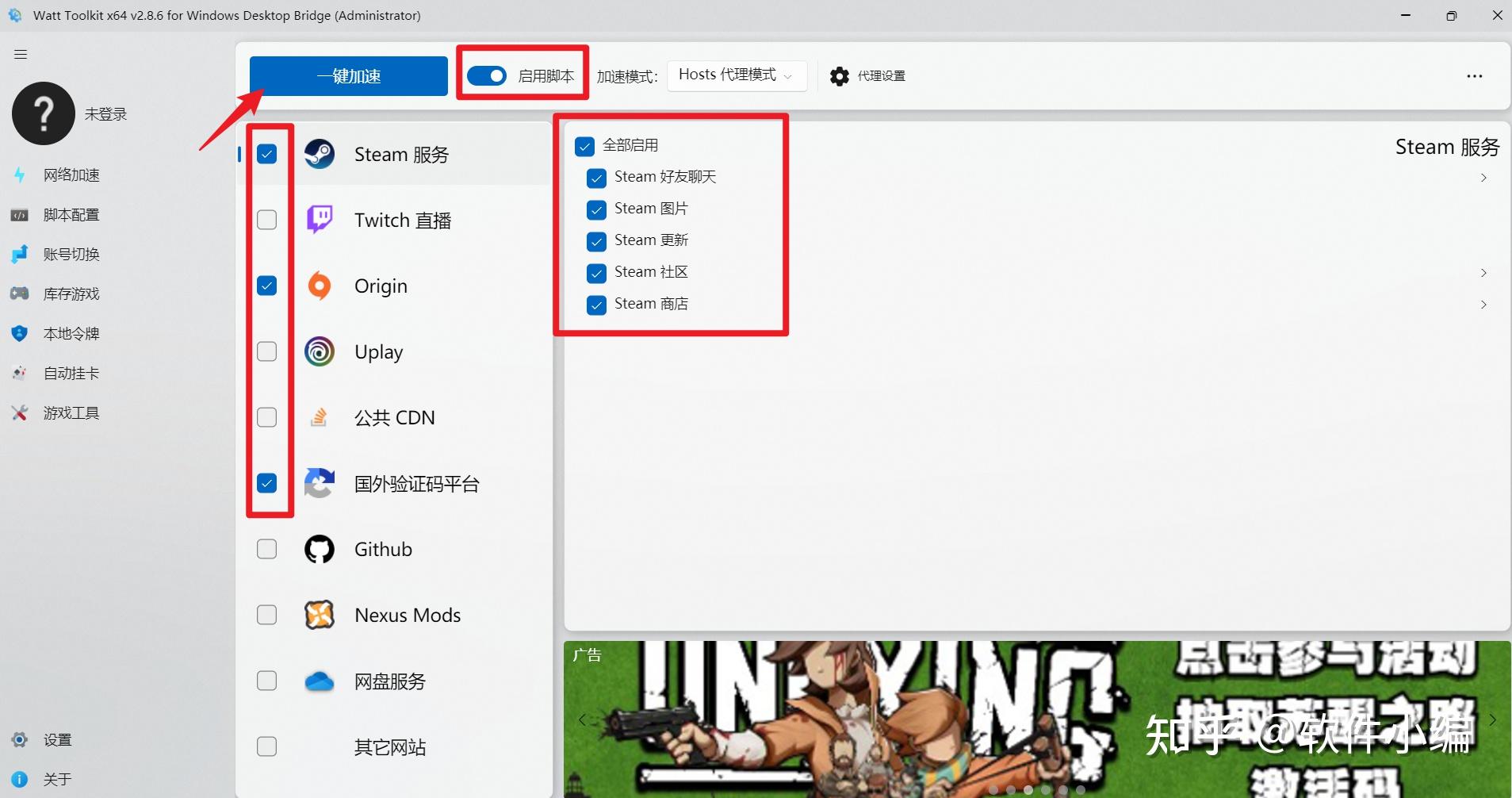Uncheck the Origin checkbox

tap(267, 286)
